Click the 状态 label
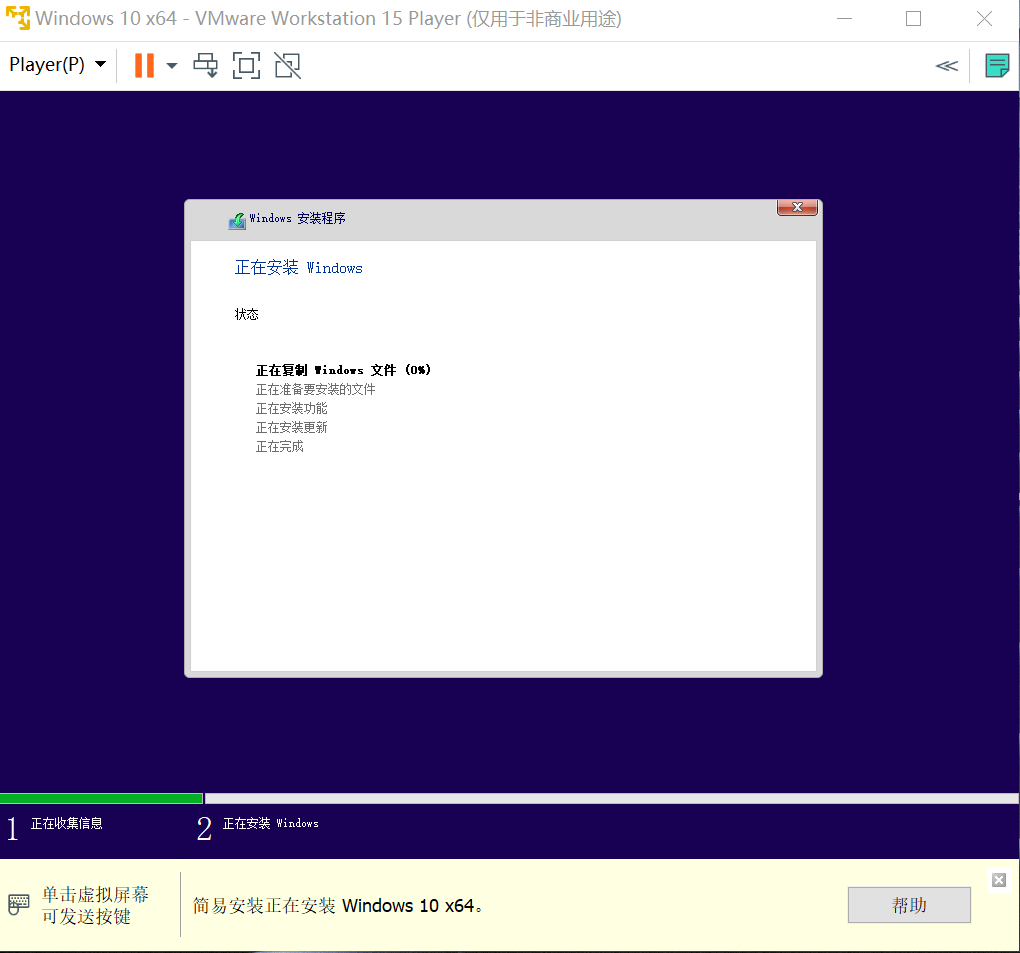Screen dimensions: 1020x953 tap(247, 314)
